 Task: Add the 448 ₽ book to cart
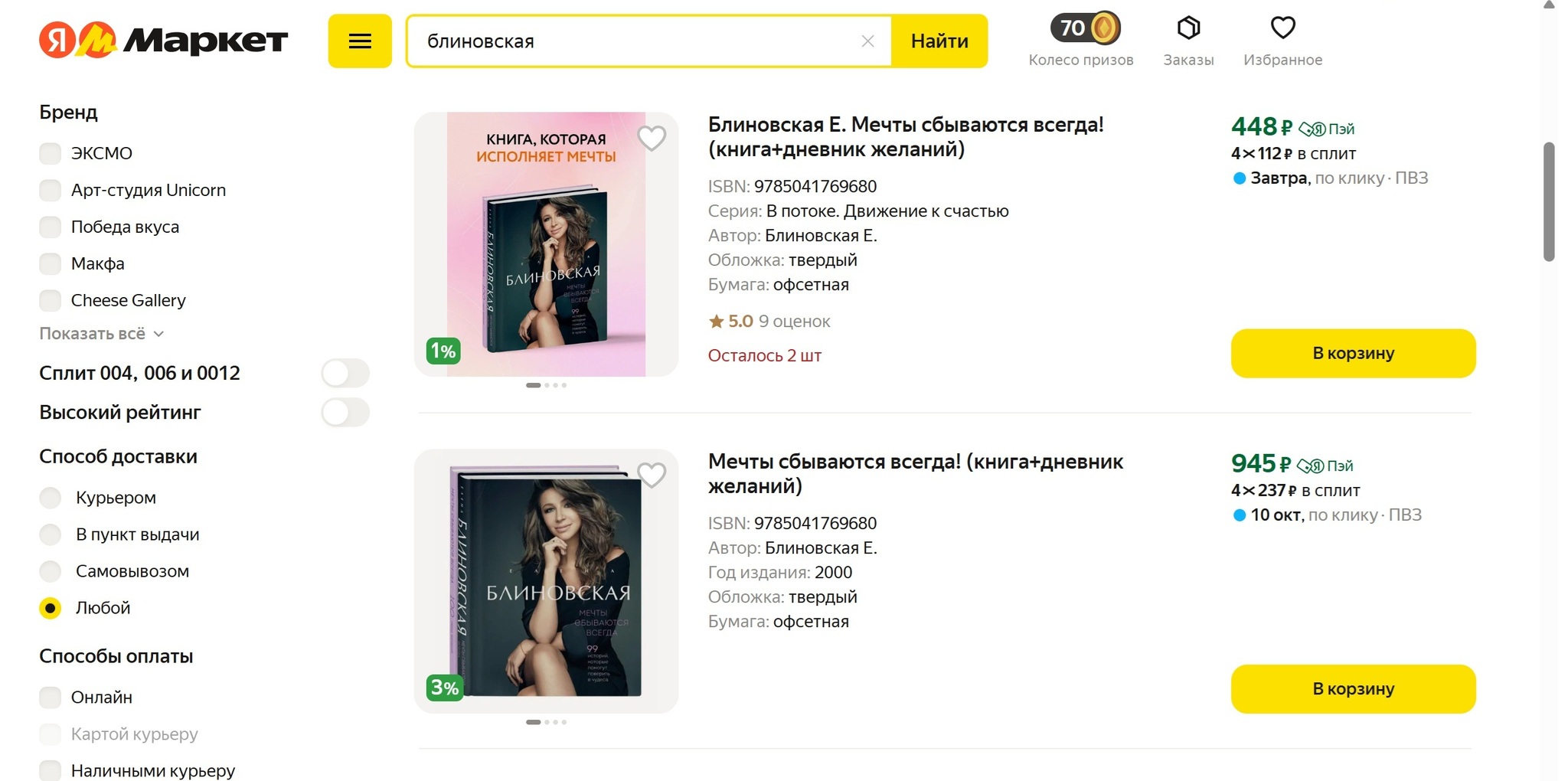click(x=1353, y=353)
